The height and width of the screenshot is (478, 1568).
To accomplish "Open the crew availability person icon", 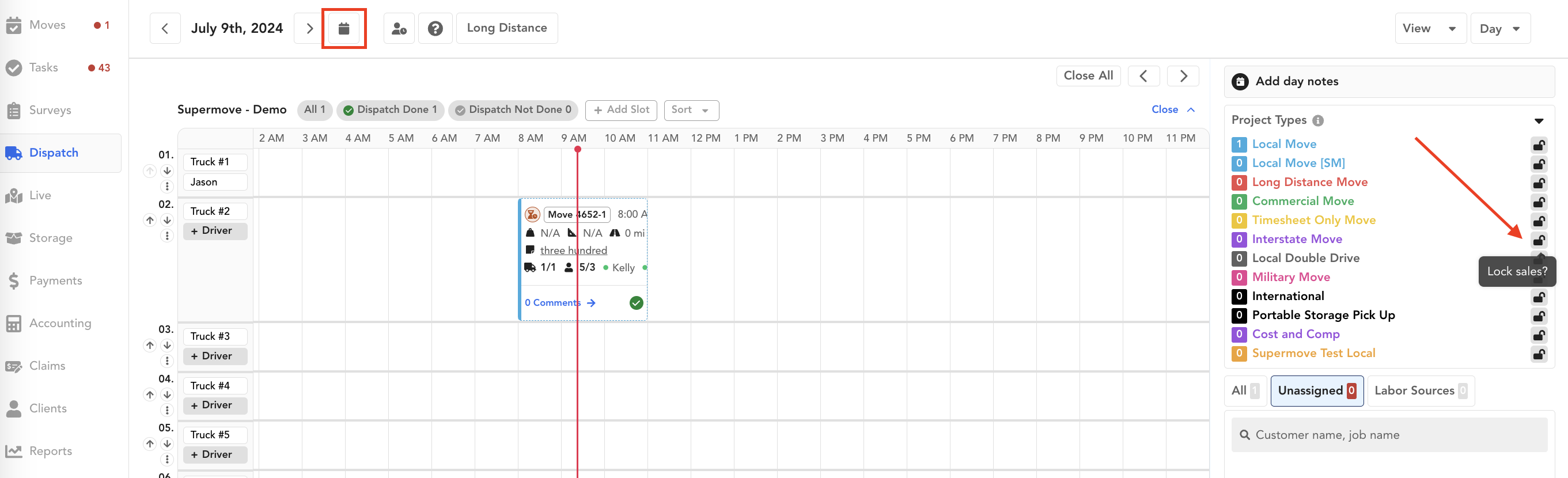I will tap(399, 29).
